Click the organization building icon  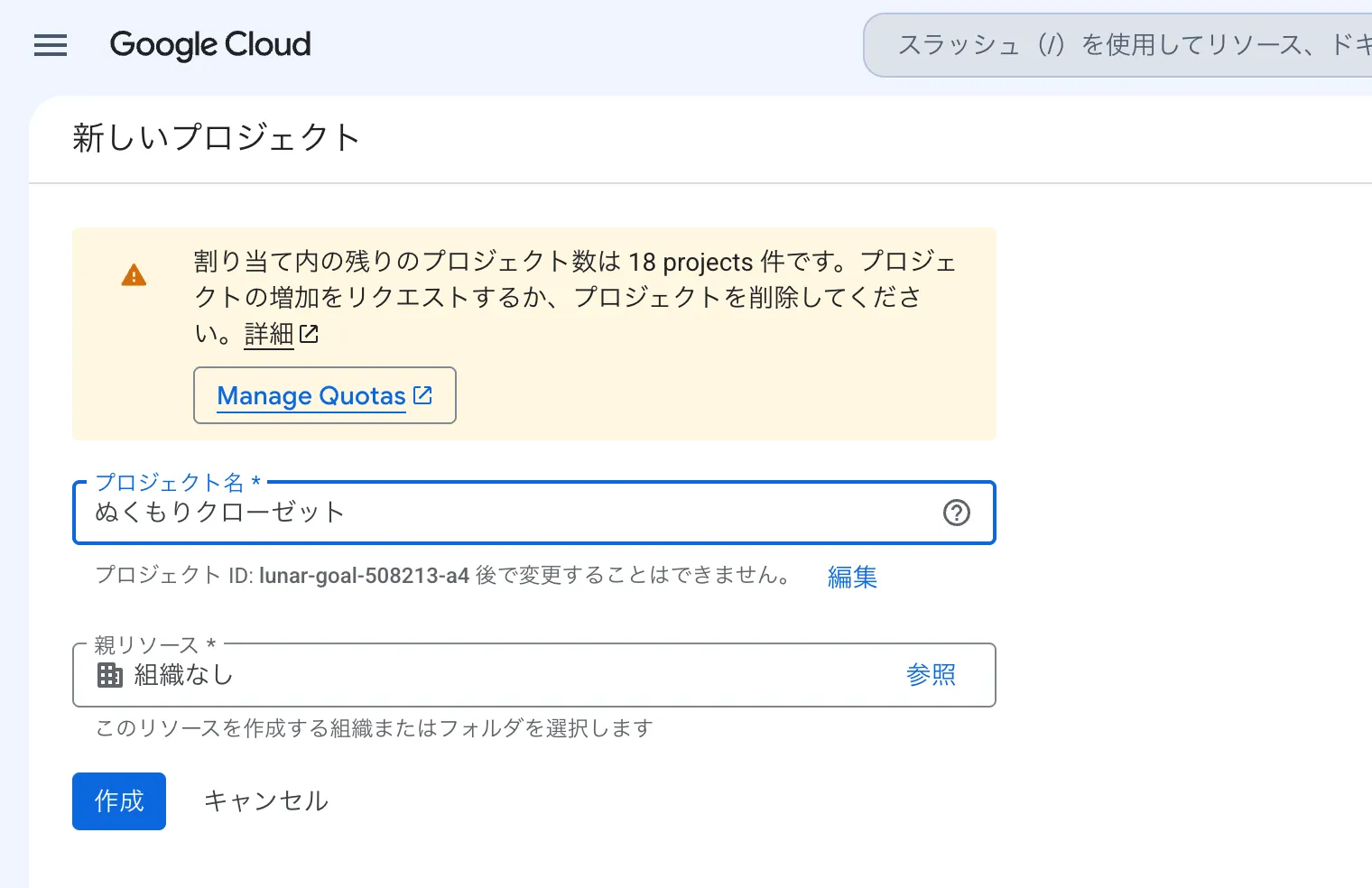click(x=110, y=675)
